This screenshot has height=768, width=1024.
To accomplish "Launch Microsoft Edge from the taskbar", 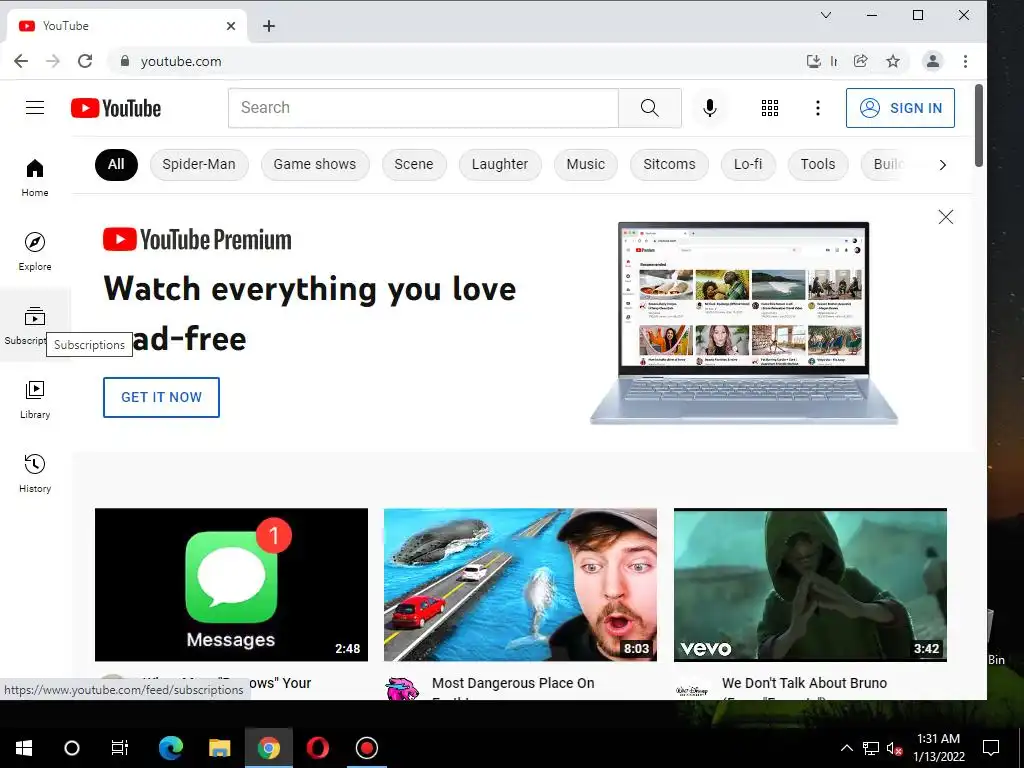I will (x=170, y=748).
